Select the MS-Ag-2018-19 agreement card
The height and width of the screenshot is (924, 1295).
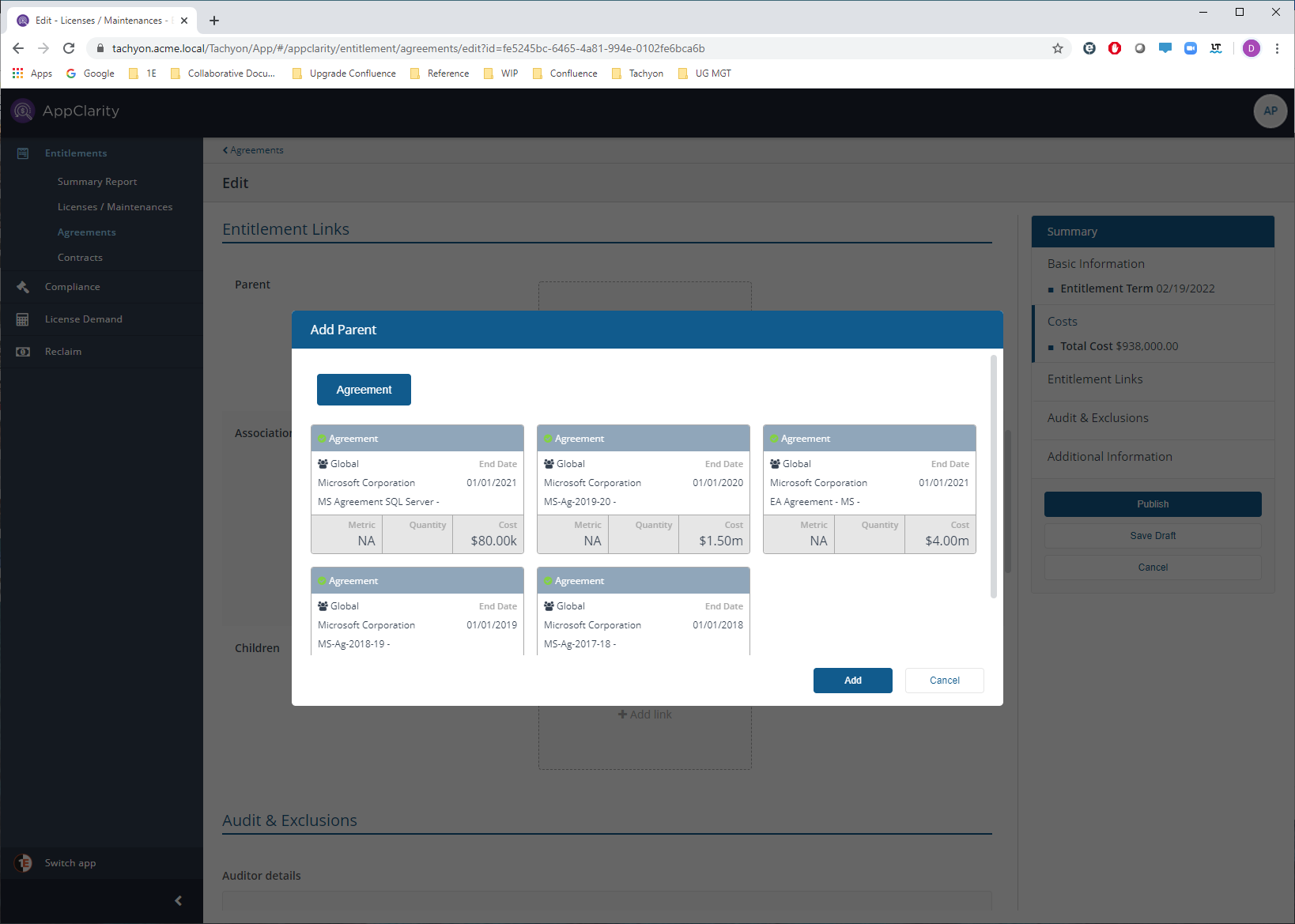tap(417, 611)
